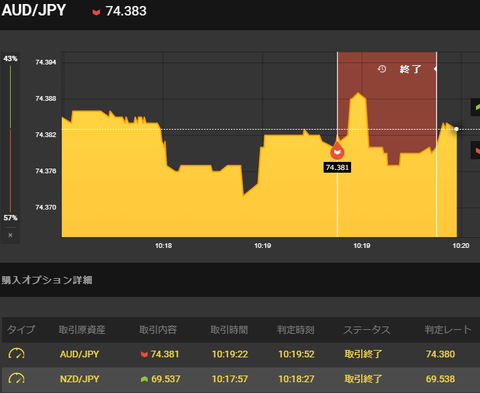Click the タイプ column header
The image size is (480, 393).
click(21, 330)
